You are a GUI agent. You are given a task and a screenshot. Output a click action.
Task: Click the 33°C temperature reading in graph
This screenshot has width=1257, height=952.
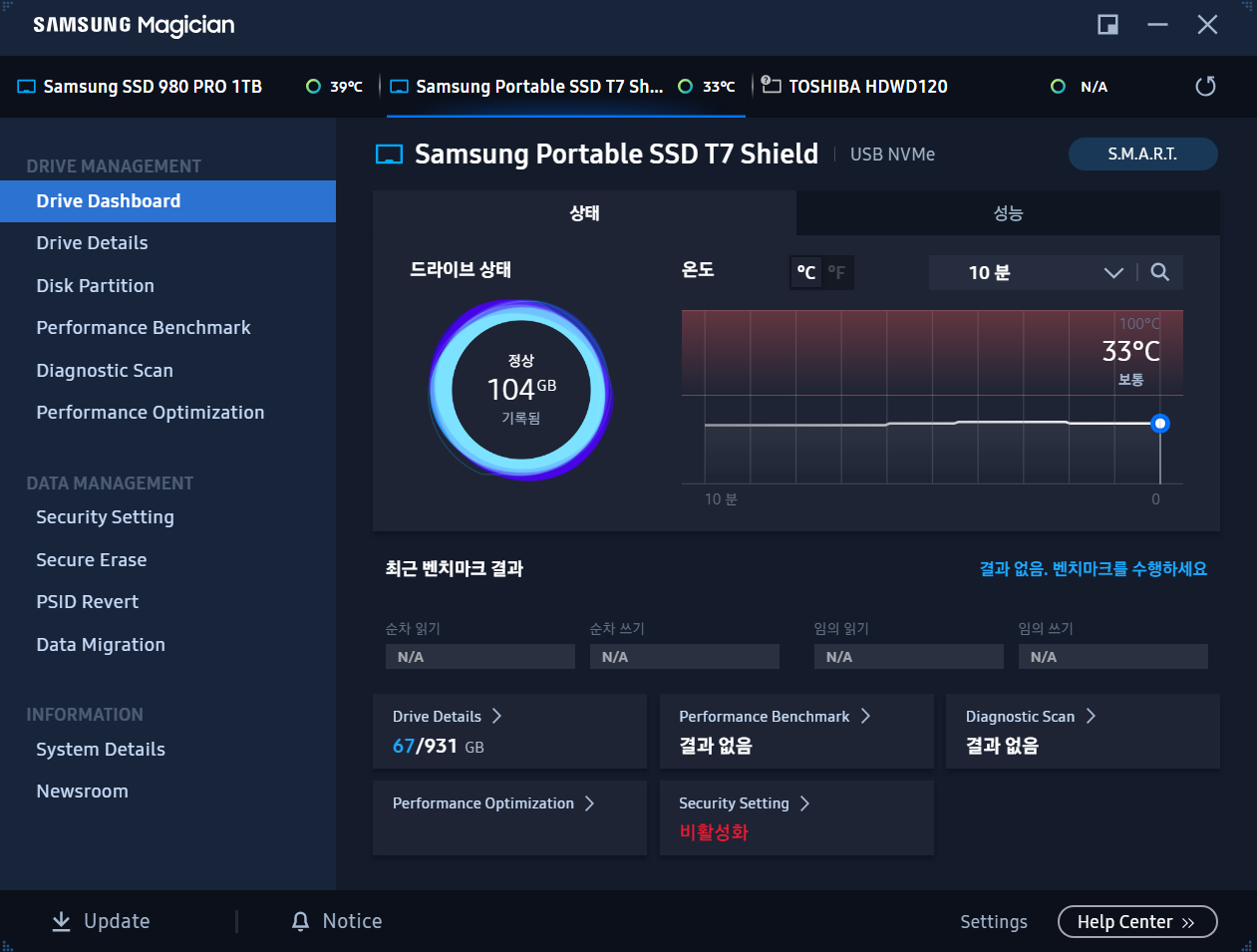(1131, 351)
